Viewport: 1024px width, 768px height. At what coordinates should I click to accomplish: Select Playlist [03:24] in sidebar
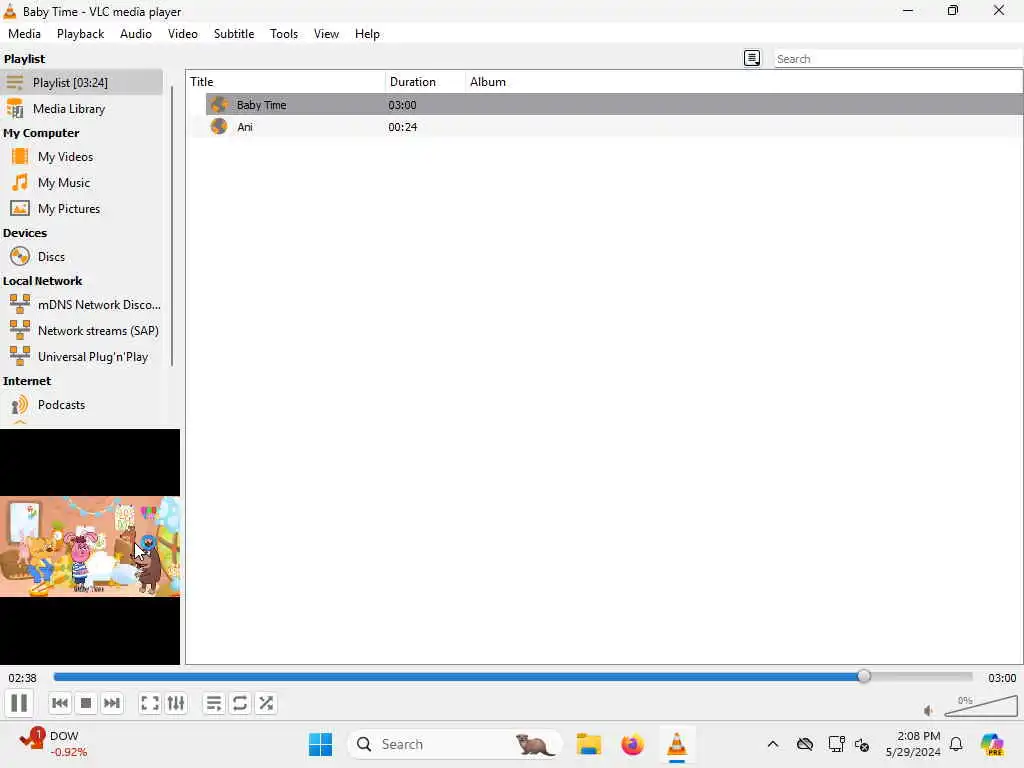[x=82, y=82]
